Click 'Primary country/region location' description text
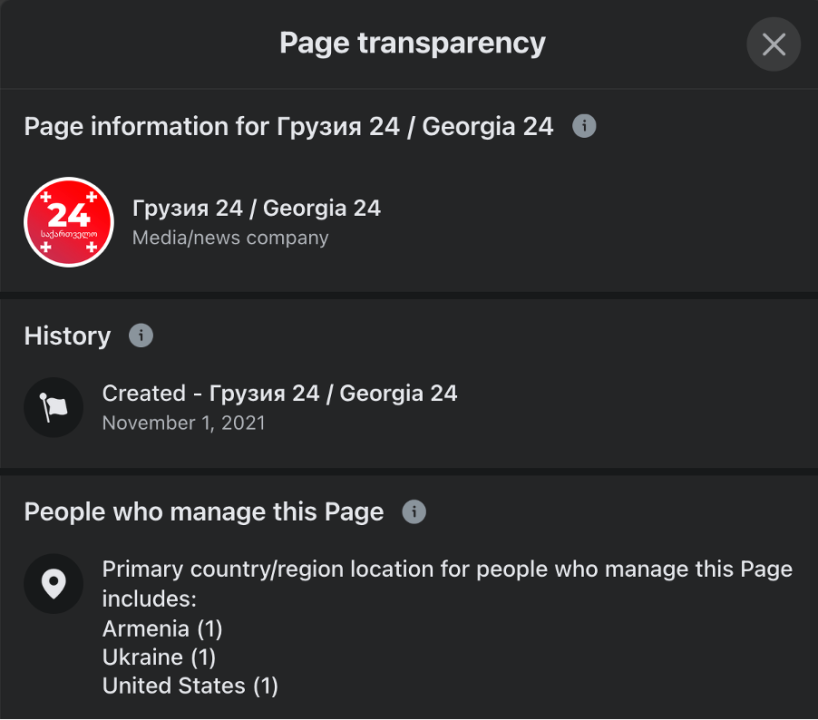The height and width of the screenshot is (720, 818). (x=447, y=584)
